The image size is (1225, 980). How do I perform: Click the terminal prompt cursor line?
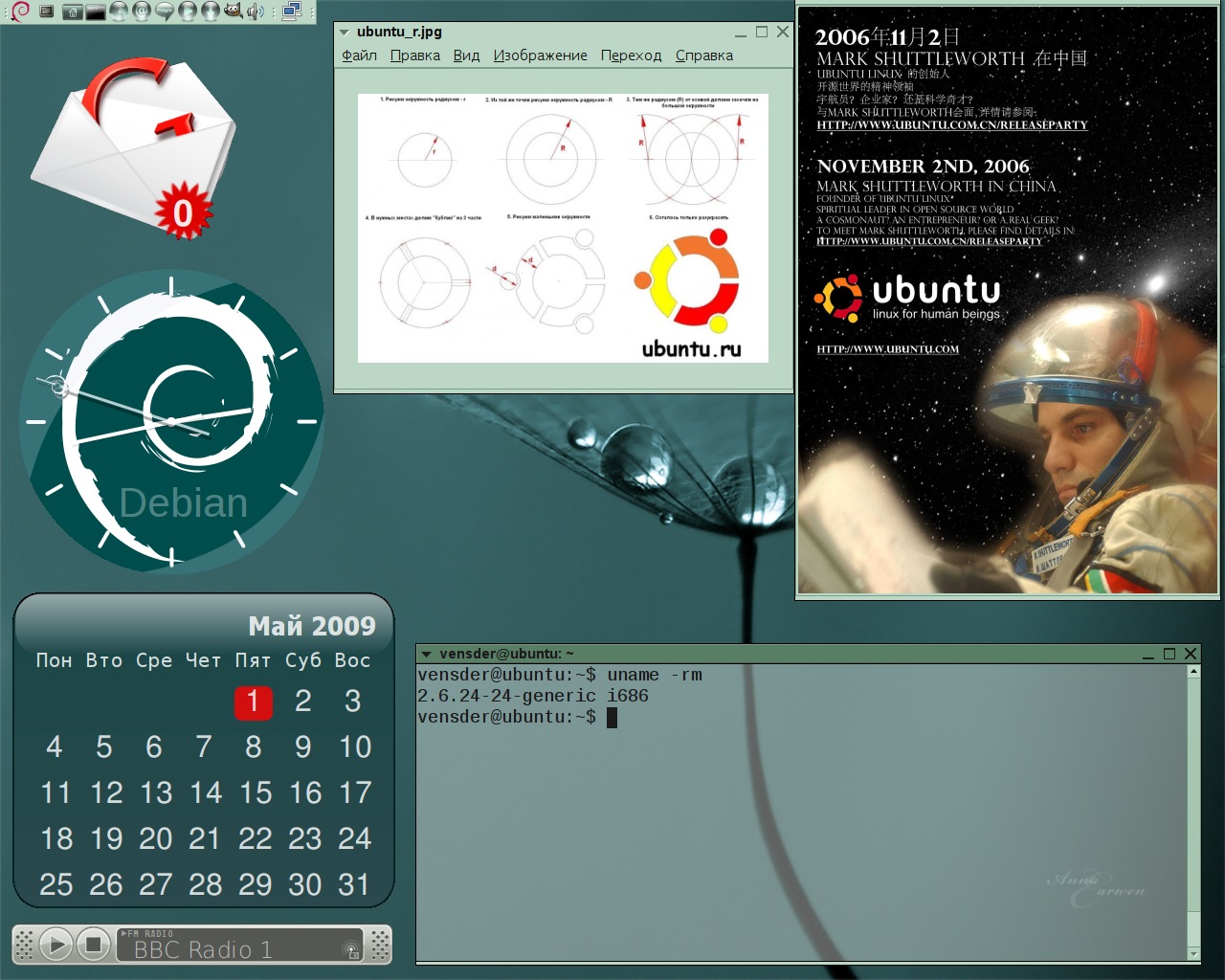coord(517,717)
